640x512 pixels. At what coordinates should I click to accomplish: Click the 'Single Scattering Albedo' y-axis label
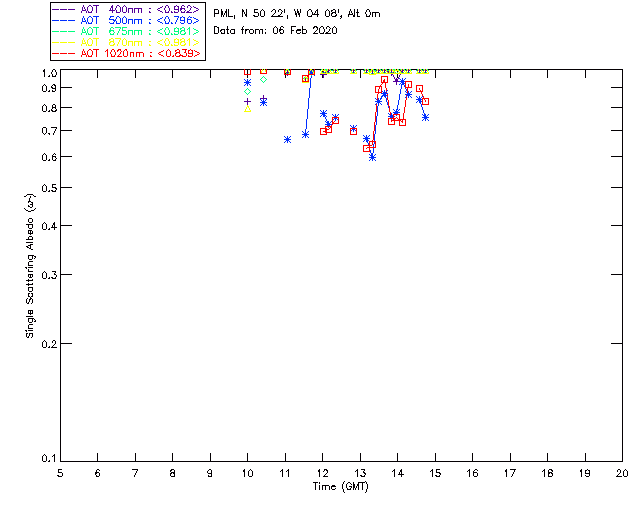coord(31,265)
